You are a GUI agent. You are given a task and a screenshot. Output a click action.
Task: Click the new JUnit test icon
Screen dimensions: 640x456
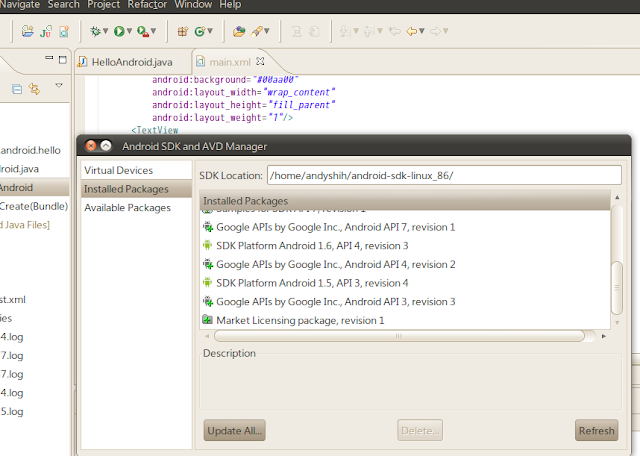click(x=45, y=31)
